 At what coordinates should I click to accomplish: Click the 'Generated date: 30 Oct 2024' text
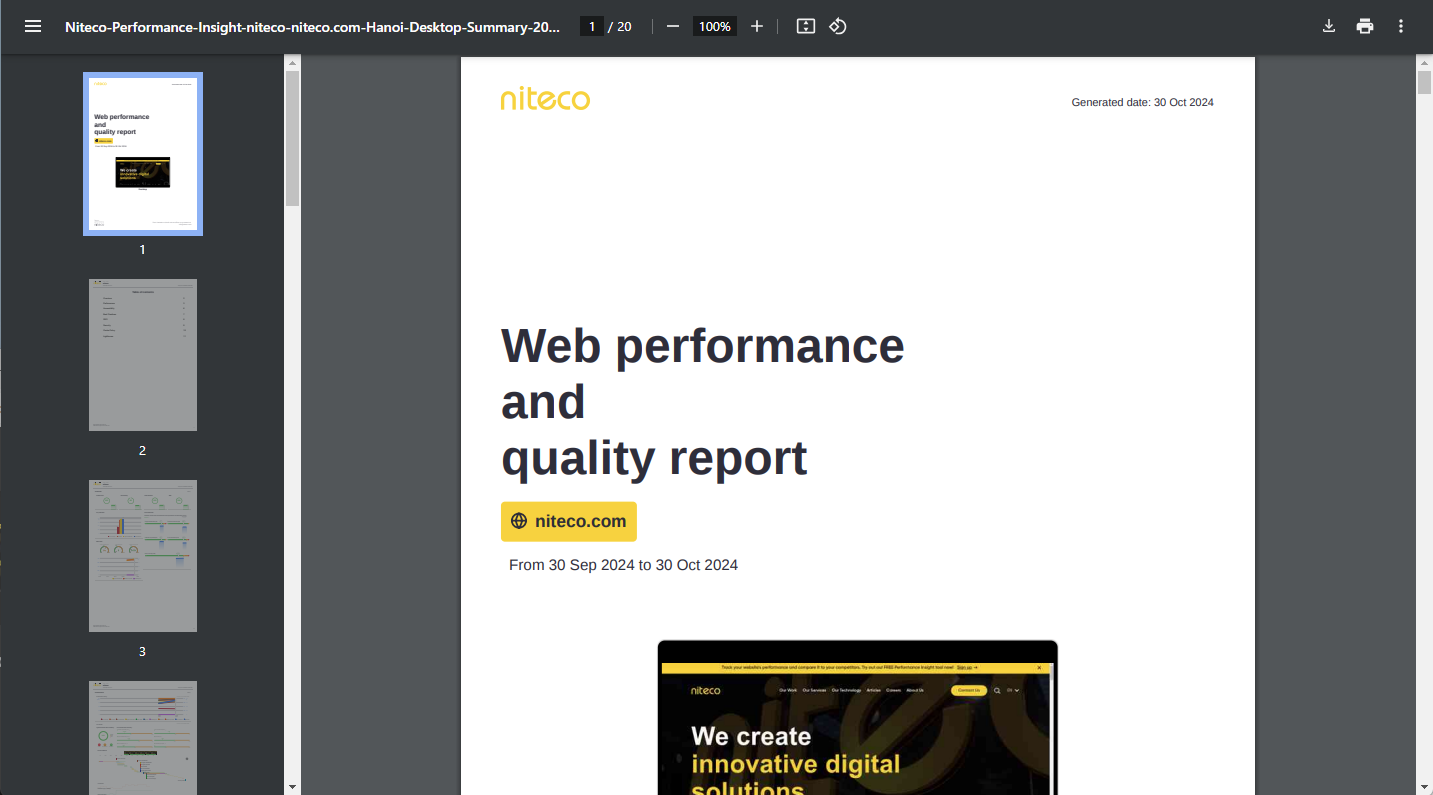[1142, 103]
